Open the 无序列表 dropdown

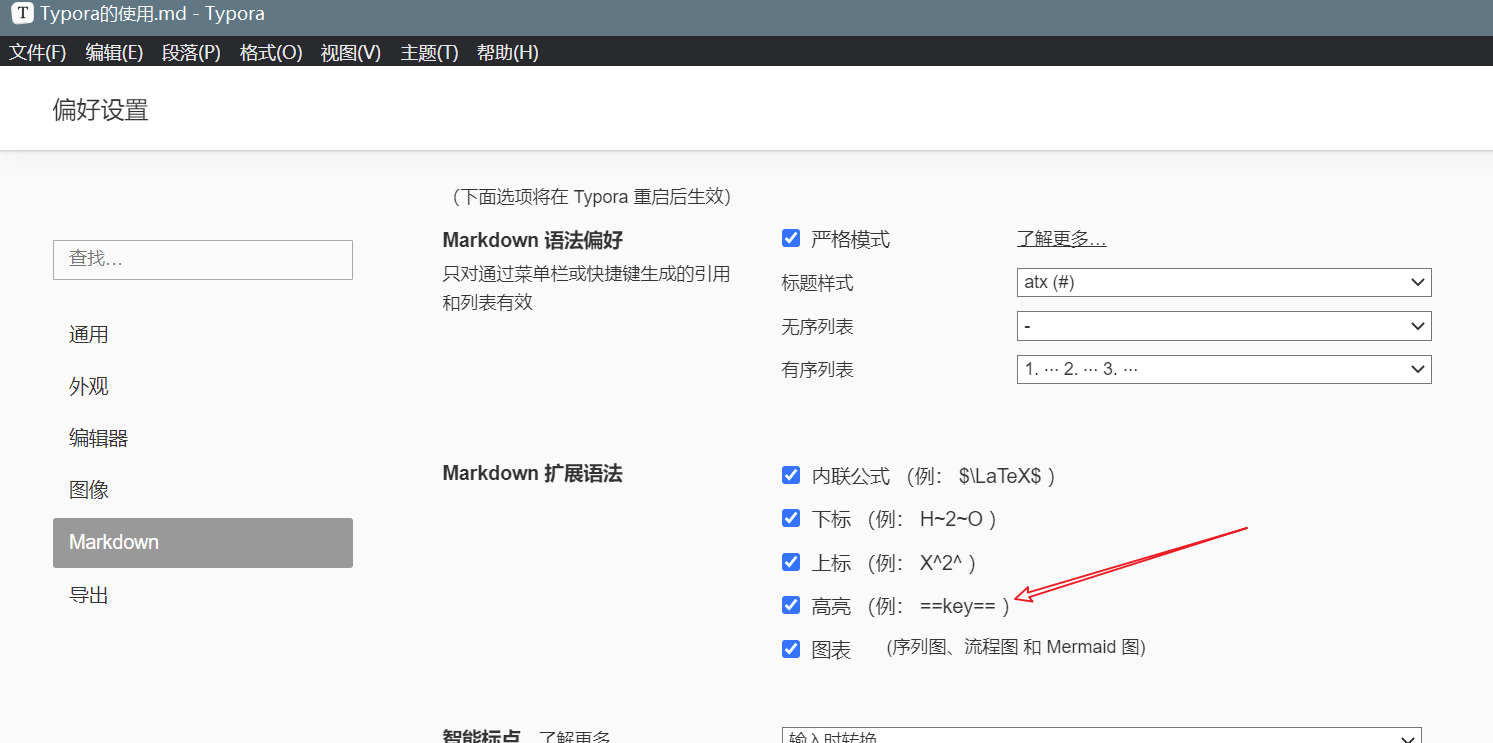(1224, 326)
